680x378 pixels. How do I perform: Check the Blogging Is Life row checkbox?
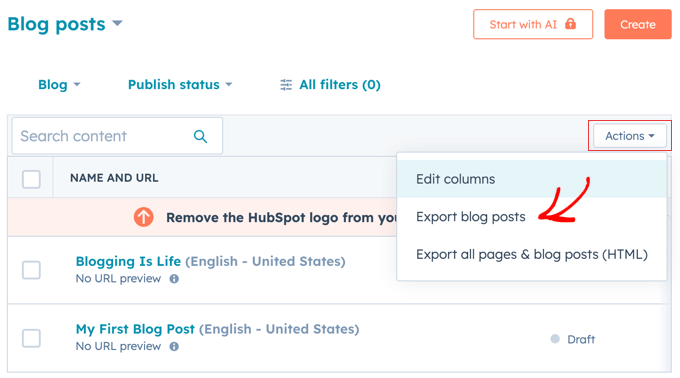[x=31, y=270]
